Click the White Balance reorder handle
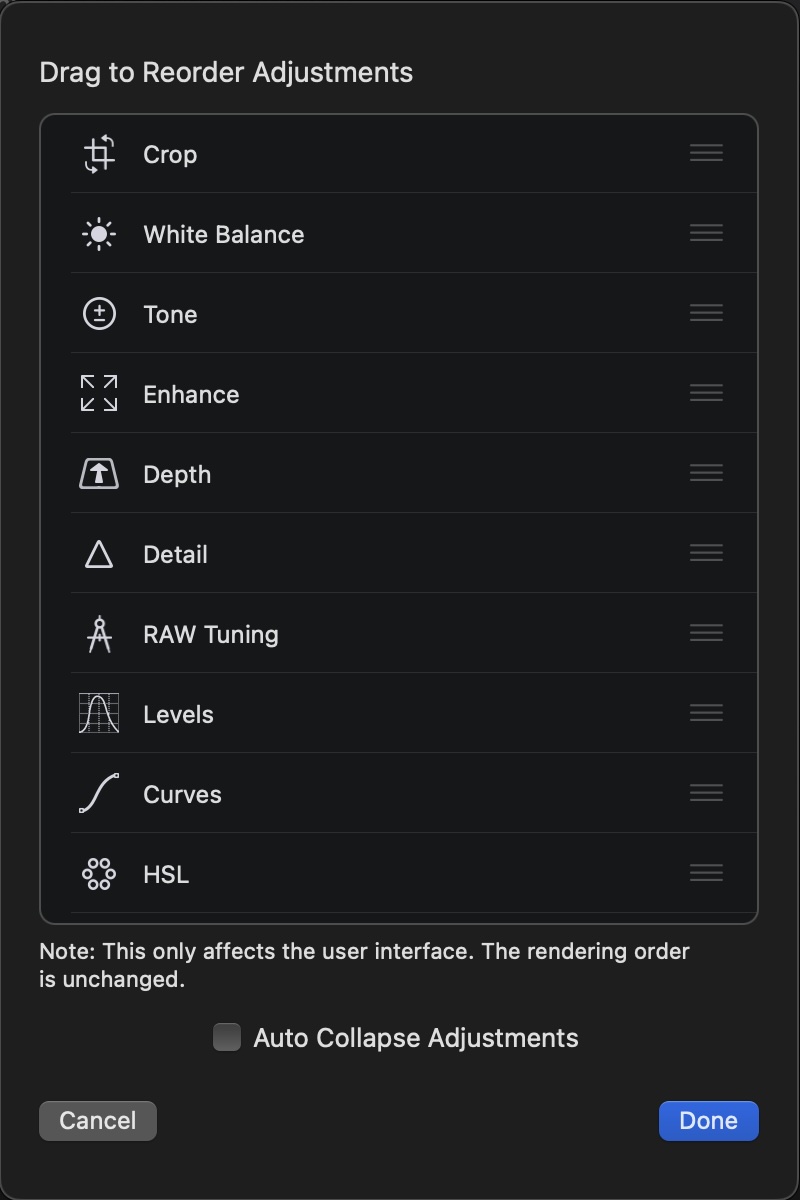Image resolution: width=800 pixels, height=1200 pixels. (706, 233)
